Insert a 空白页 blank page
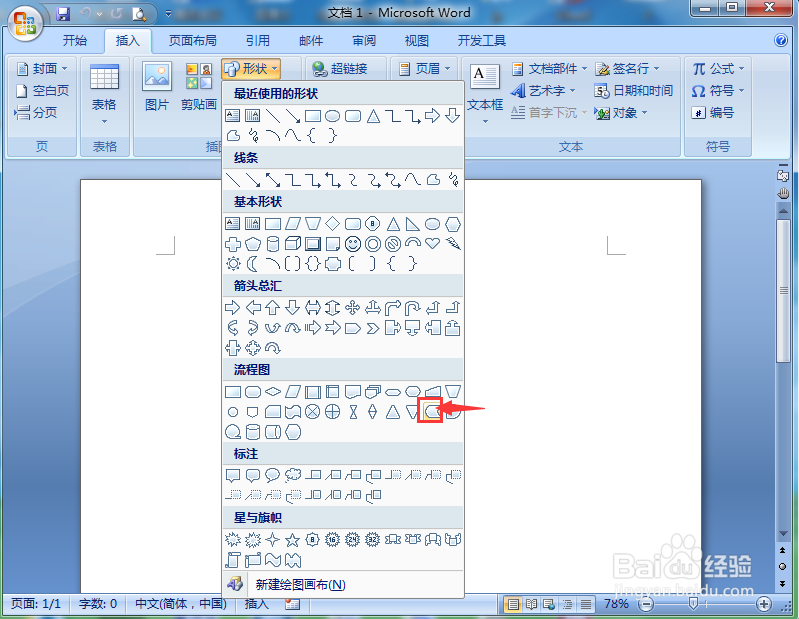This screenshot has height=619, width=799. (x=43, y=91)
